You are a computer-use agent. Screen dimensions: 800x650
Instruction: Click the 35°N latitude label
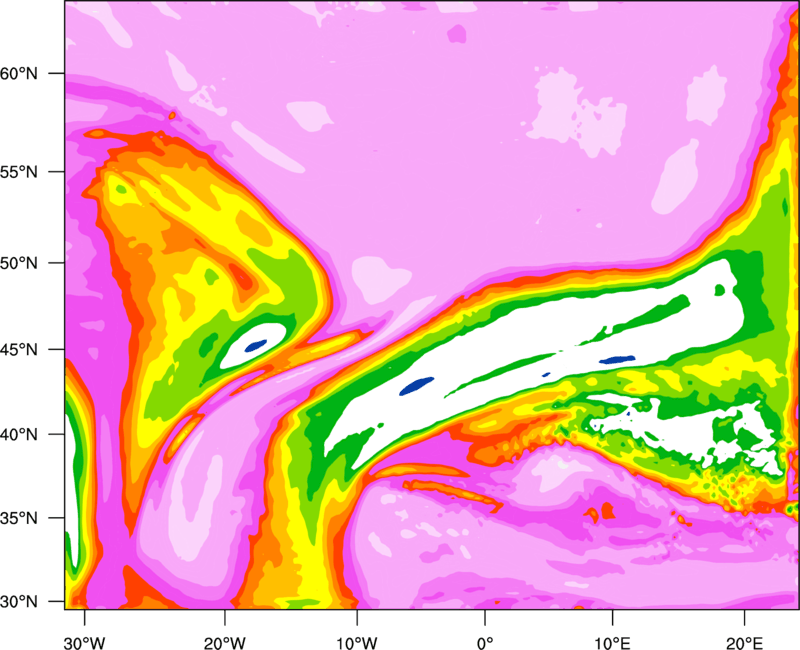pos(19,518)
